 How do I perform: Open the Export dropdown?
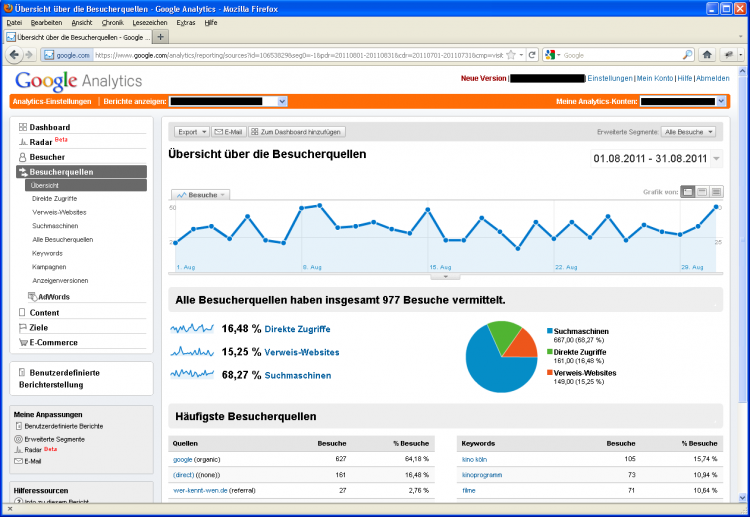tap(191, 131)
